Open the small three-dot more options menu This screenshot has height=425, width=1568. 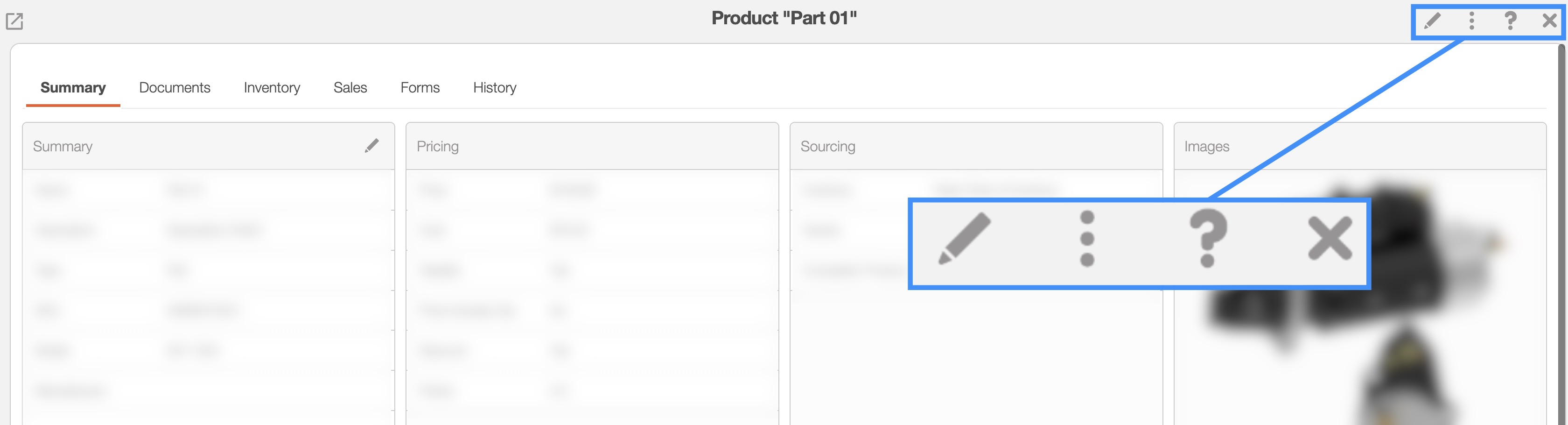tap(1472, 21)
